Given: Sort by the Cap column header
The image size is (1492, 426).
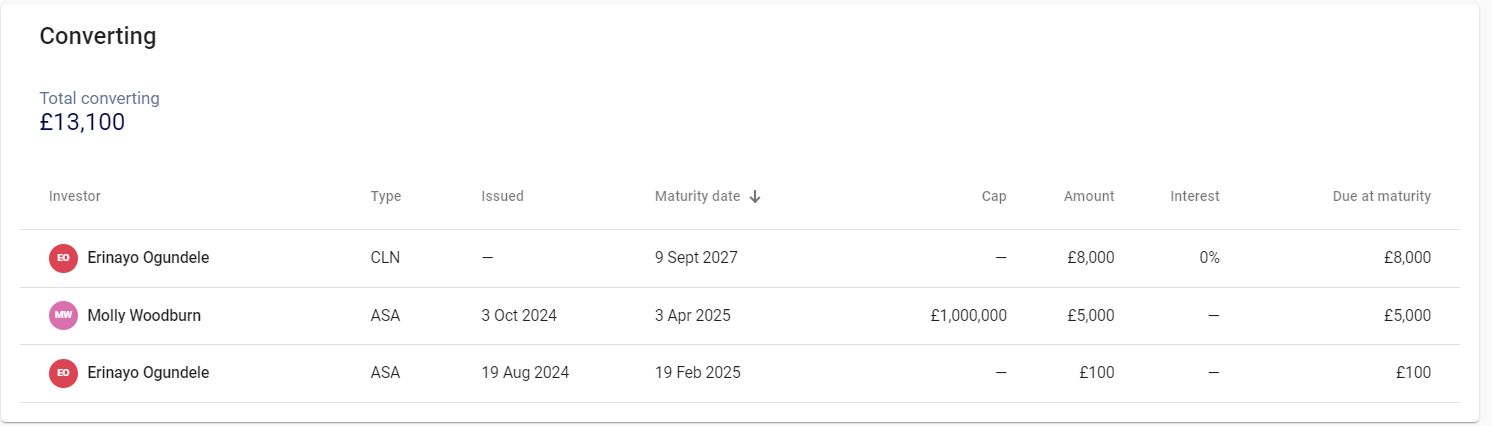Looking at the screenshot, I should coord(994,197).
